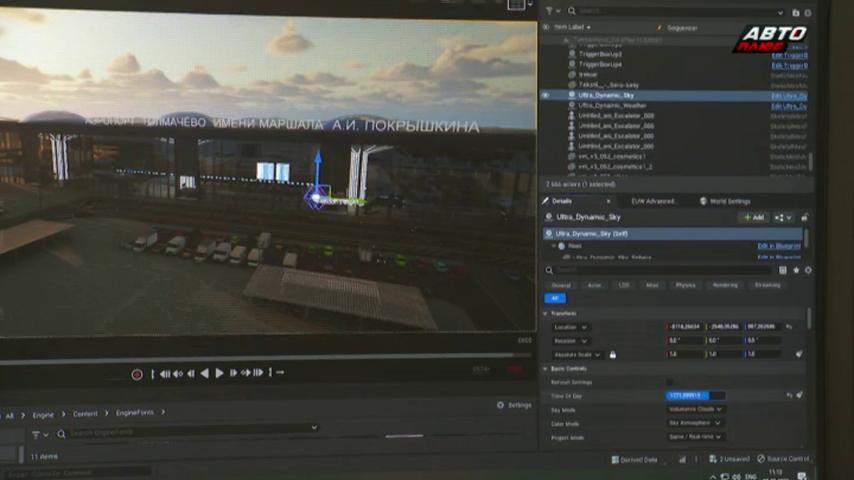Tick the Refresh Settings checkbox
Screen dimensions: 854x480
[x=669, y=382]
